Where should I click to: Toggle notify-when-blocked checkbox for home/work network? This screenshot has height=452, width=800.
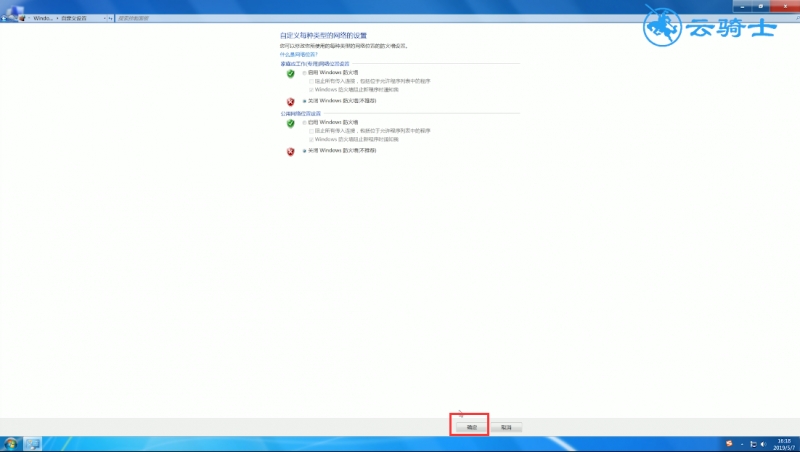point(311,90)
